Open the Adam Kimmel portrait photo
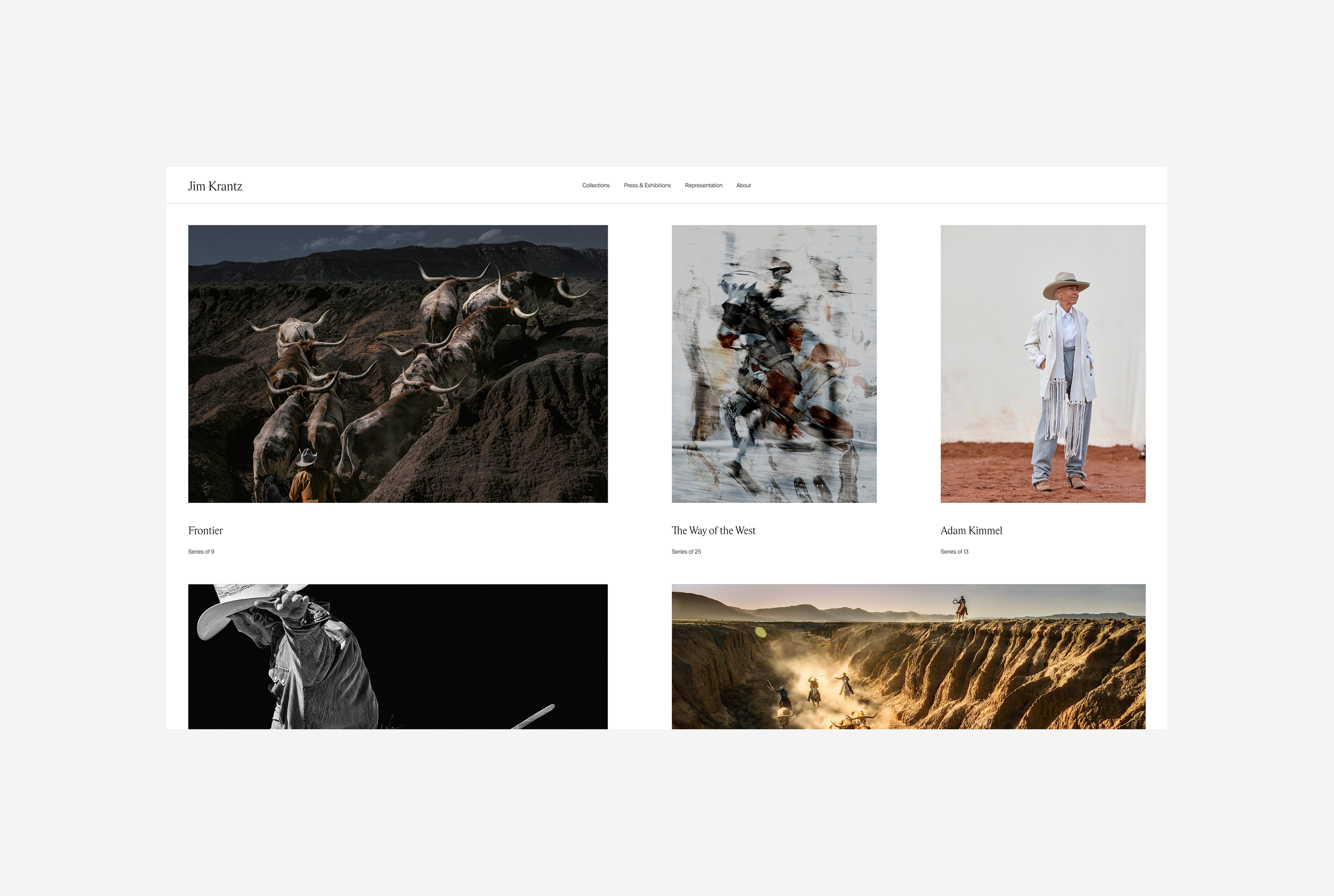 click(x=1043, y=363)
